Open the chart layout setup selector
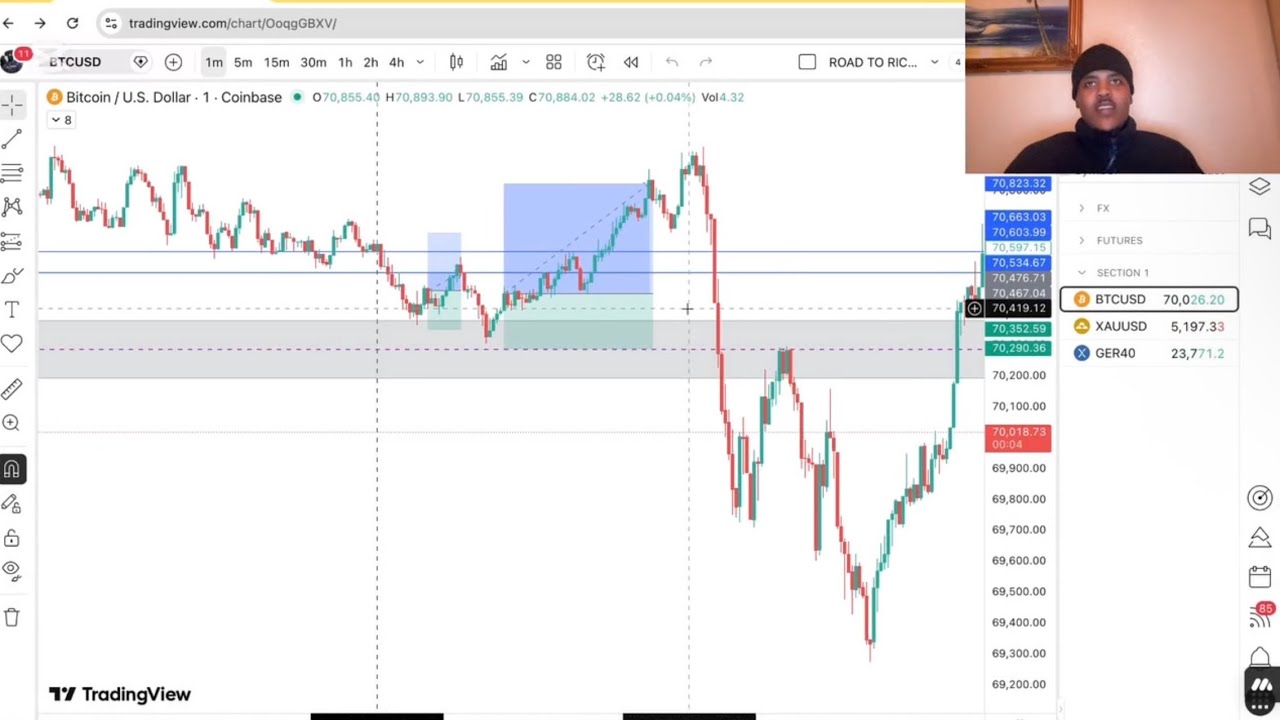This screenshot has height=720, width=1280. [x=807, y=62]
